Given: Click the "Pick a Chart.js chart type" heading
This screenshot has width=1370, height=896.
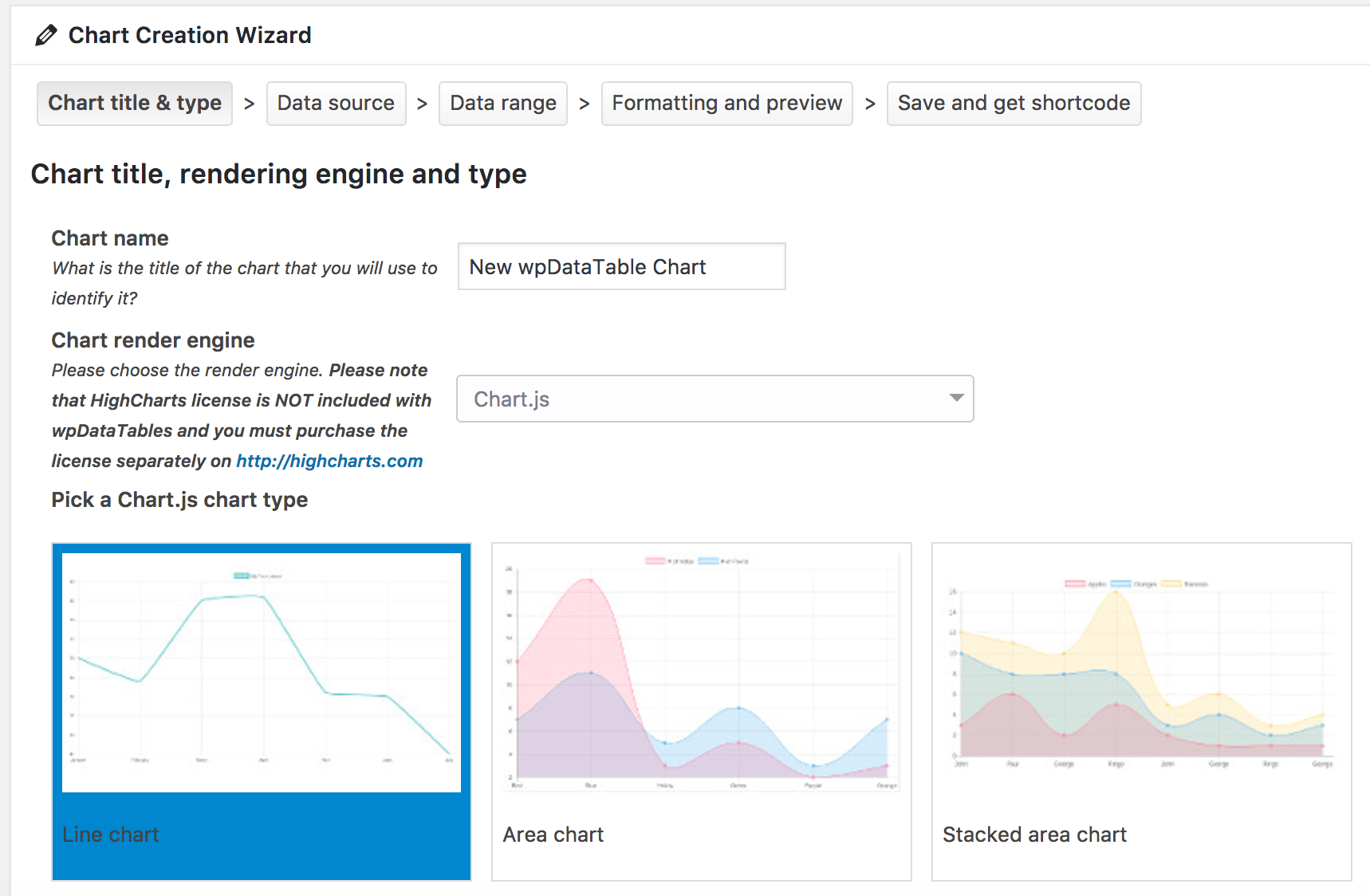Looking at the screenshot, I should point(179,500).
